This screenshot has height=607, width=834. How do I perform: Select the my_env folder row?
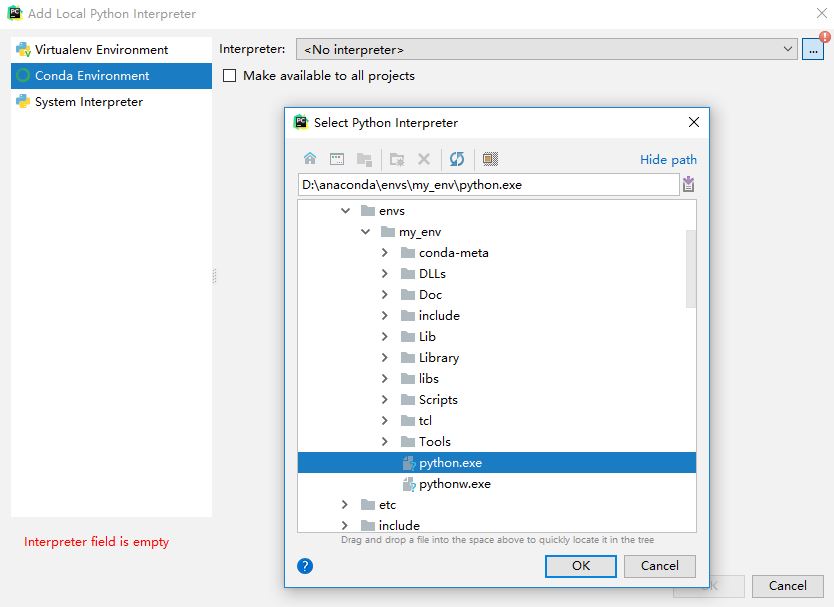point(497,232)
